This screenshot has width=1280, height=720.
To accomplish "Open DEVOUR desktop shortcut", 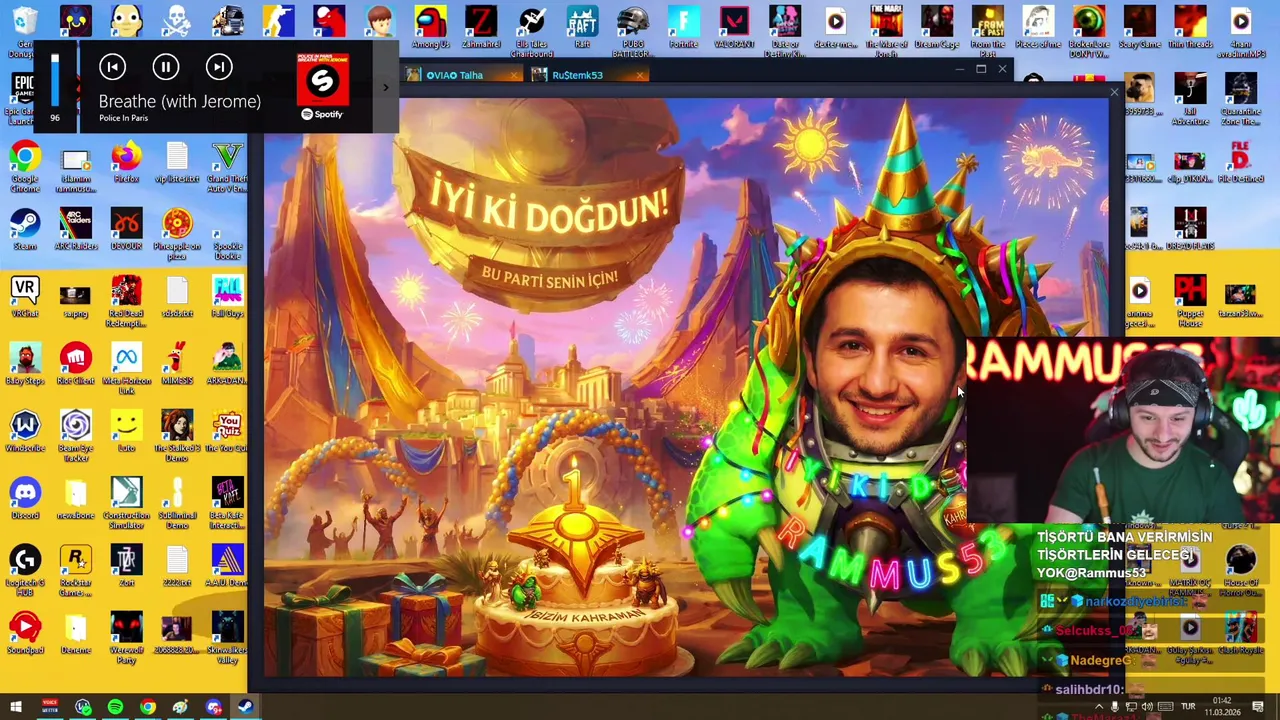I will 126,230.
